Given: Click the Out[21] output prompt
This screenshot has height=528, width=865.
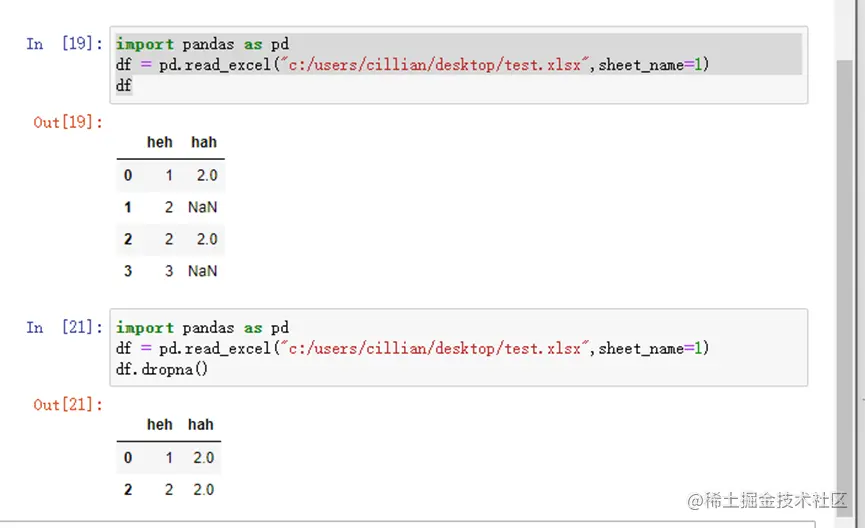Looking at the screenshot, I should click(68, 405).
